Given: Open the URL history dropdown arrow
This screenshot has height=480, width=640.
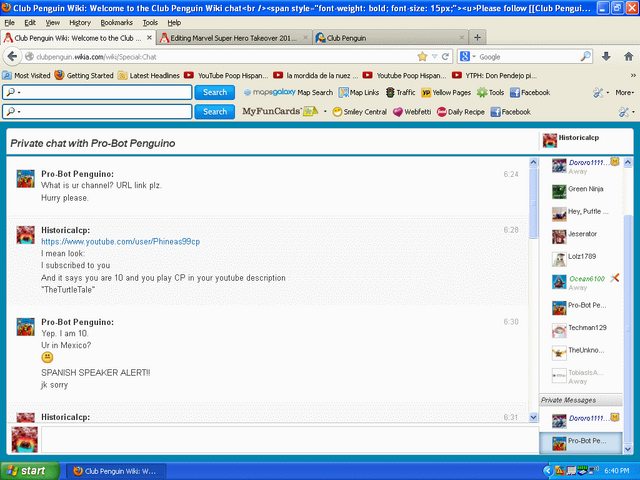Looking at the screenshot, I should click(x=434, y=56).
